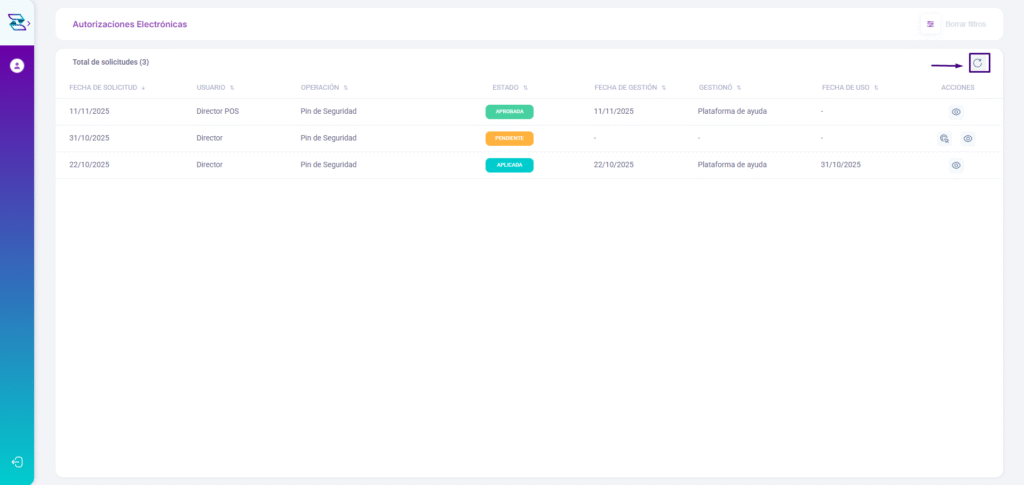Image resolution: width=1024 pixels, height=485 pixels.
Task: Click Borrar filtros button
Action: [x=964, y=24]
